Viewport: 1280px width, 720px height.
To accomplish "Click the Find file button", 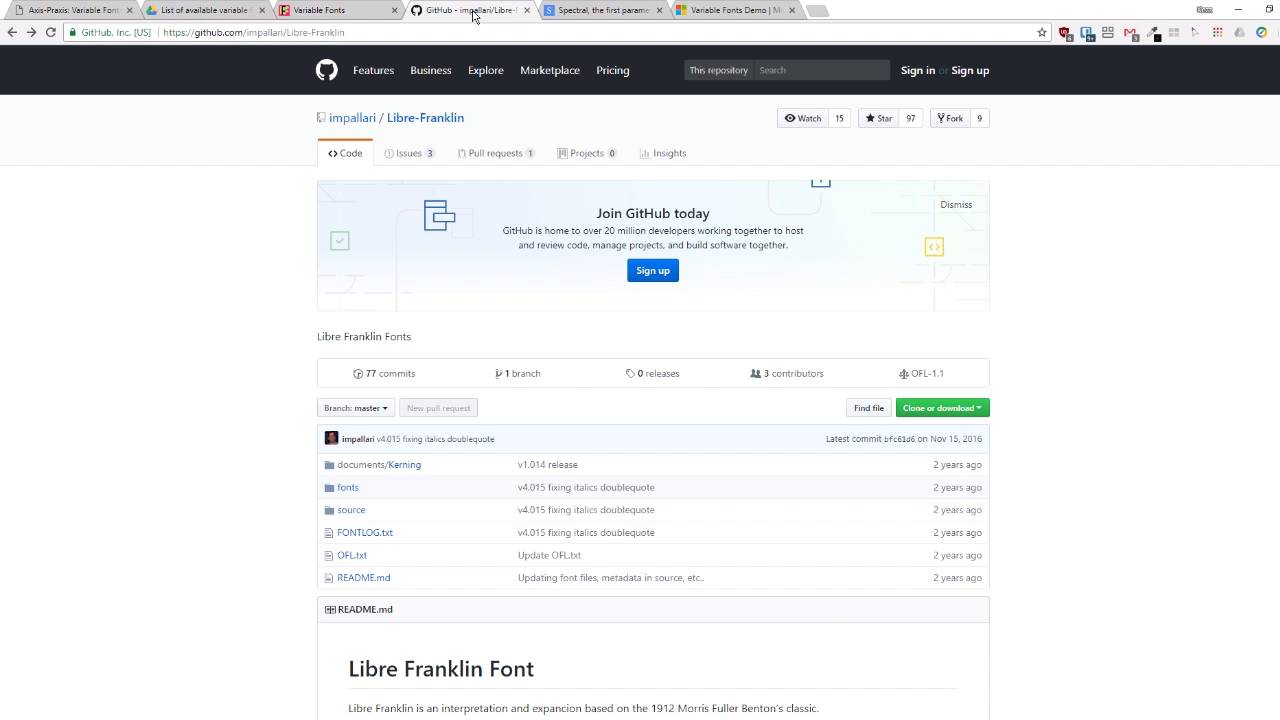I will pos(868,408).
